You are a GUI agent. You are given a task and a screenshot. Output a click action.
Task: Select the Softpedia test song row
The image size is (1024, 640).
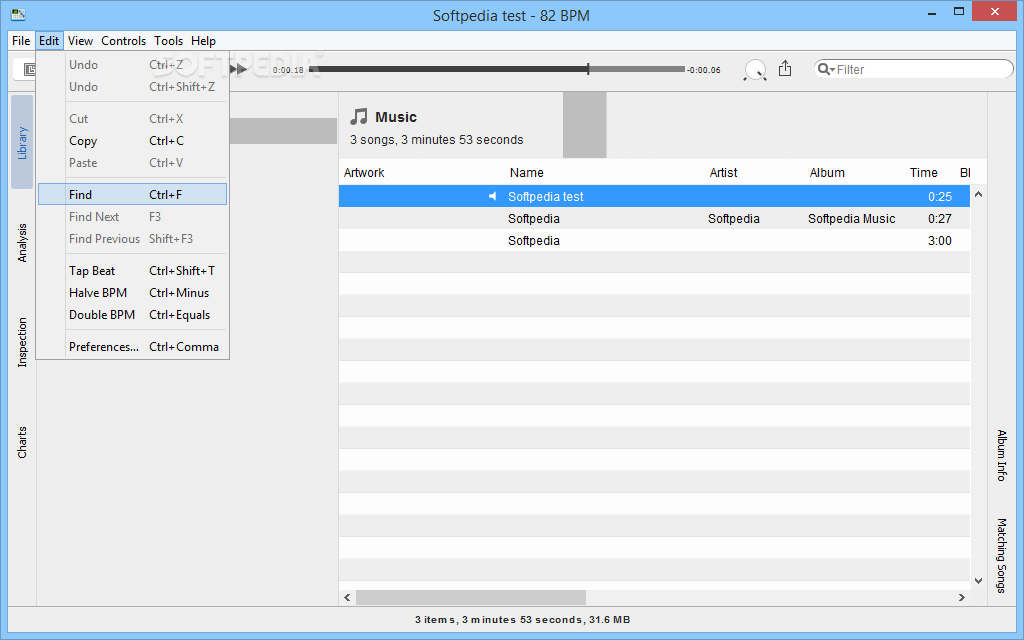tap(654, 196)
